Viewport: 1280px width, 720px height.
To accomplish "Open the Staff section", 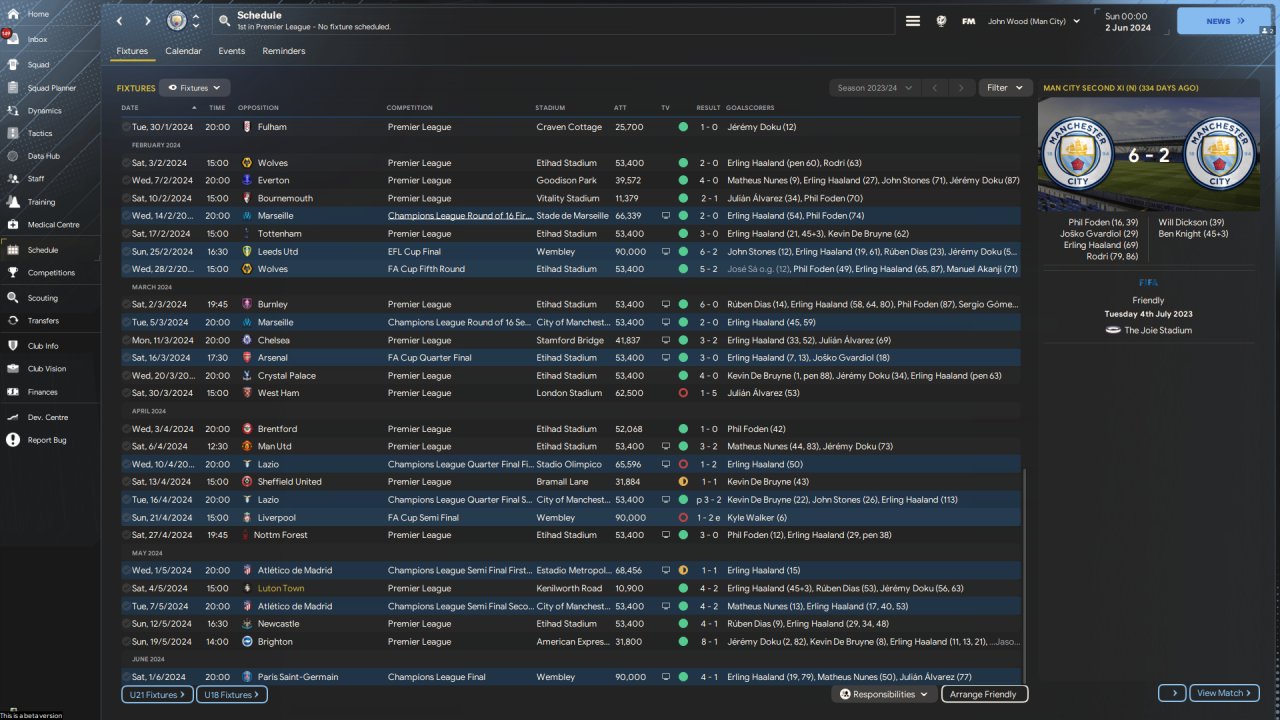I will (36, 179).
